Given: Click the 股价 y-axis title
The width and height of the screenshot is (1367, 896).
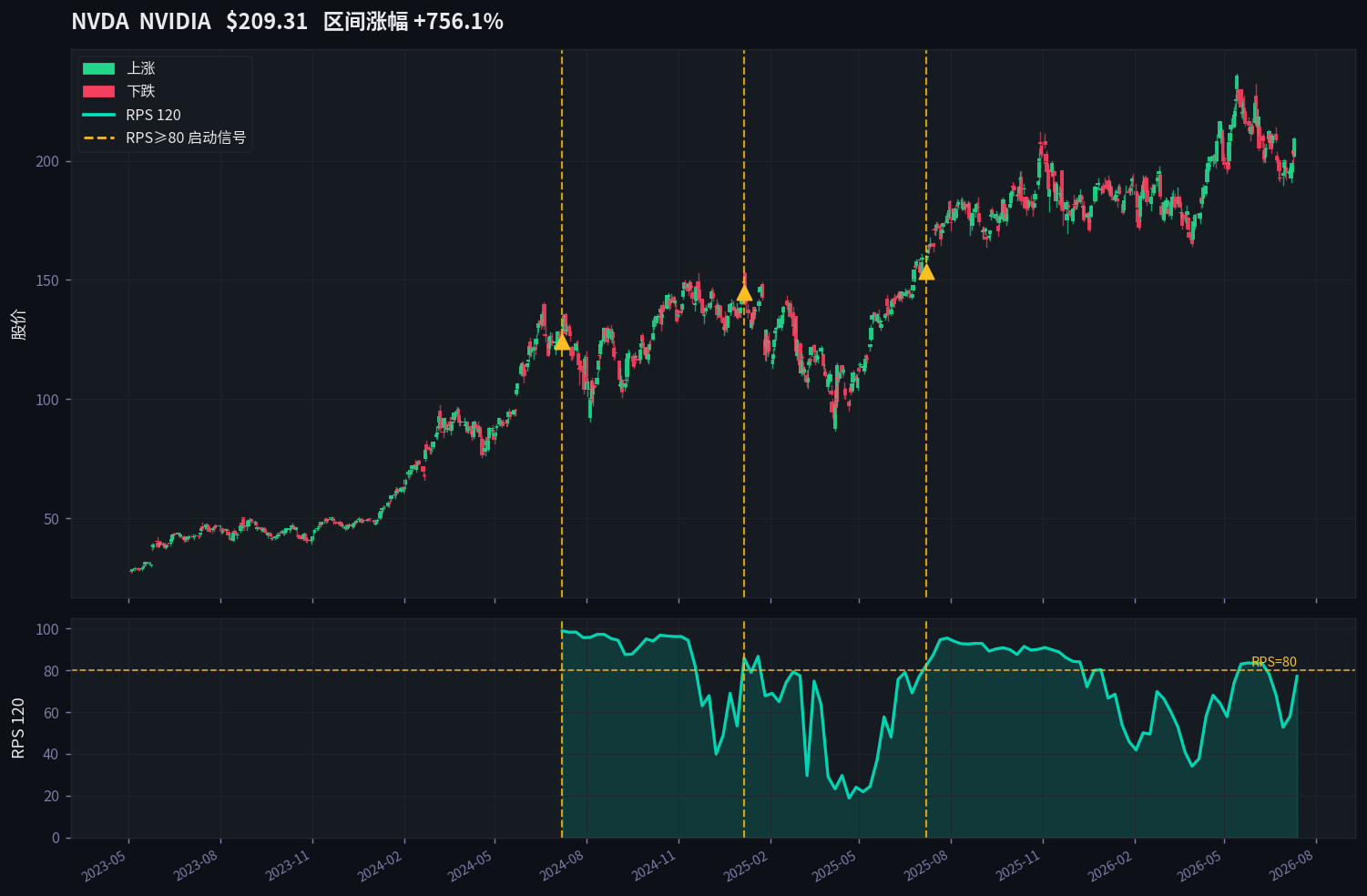Looking at the screenshot, I should click(x=19, y=324).
